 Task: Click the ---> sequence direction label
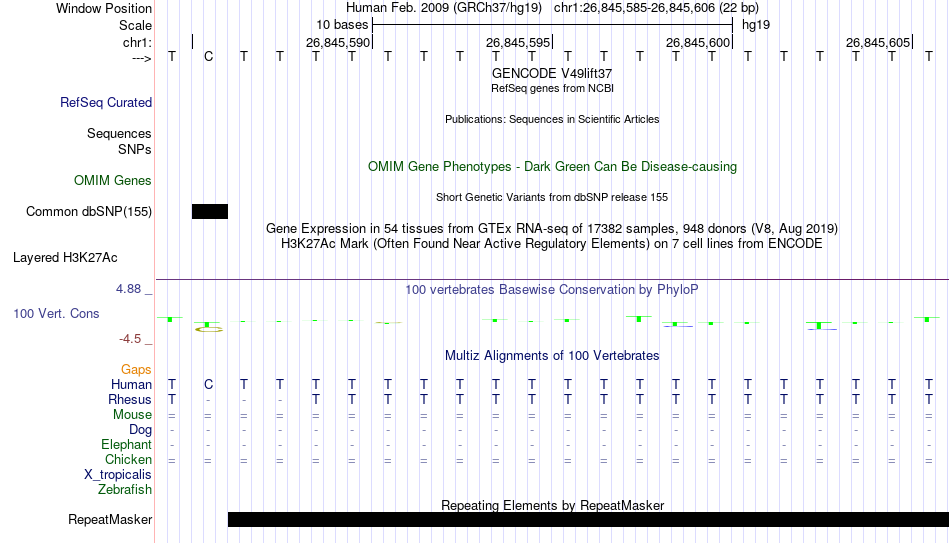tap(141, 58)
